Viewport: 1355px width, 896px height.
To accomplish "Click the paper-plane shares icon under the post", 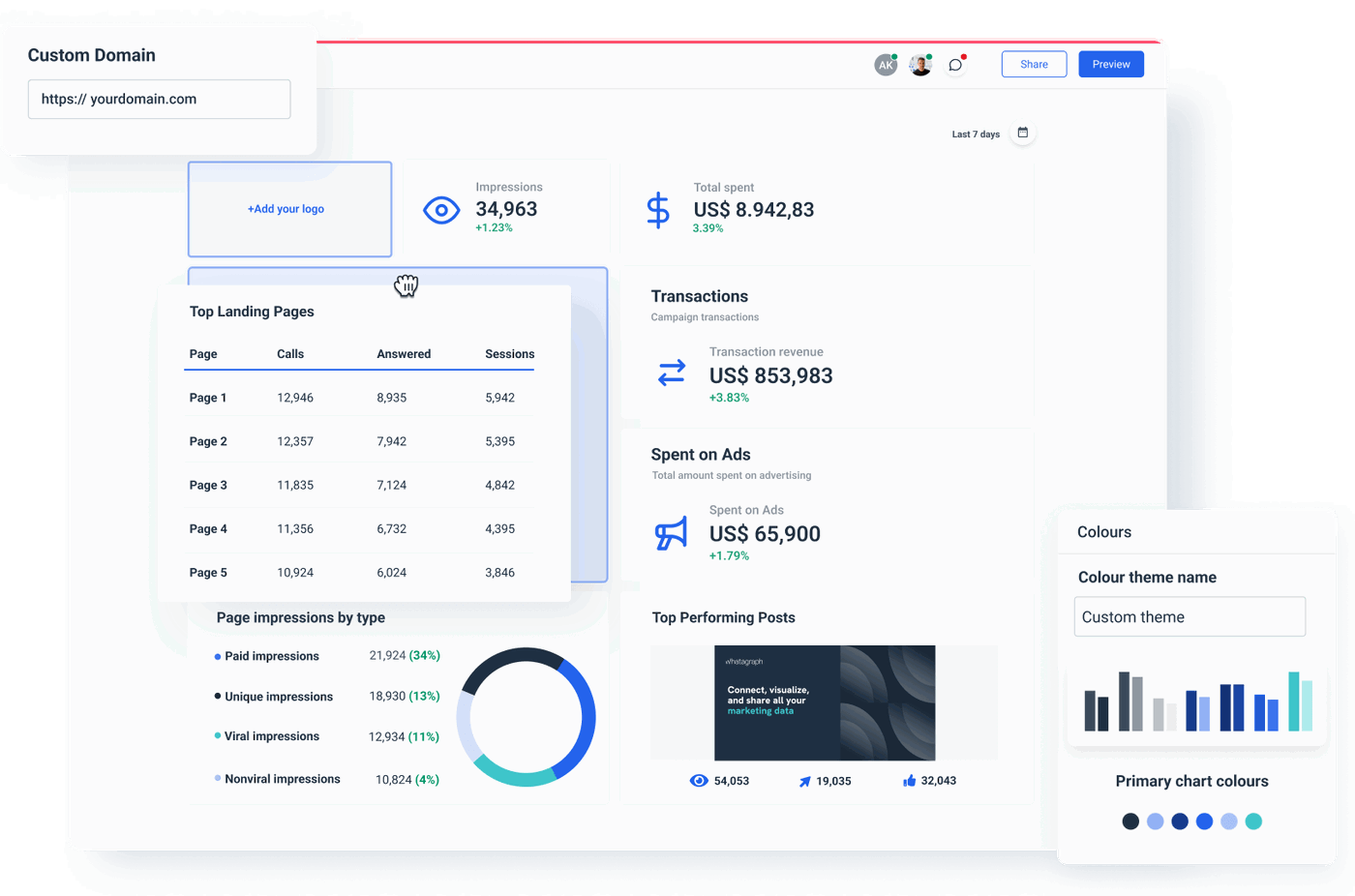I will click(804, 780).
